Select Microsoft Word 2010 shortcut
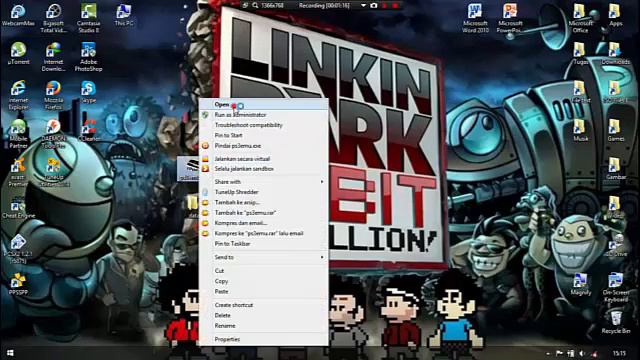Viewport: 640px width, 360px height. point(475,18)
